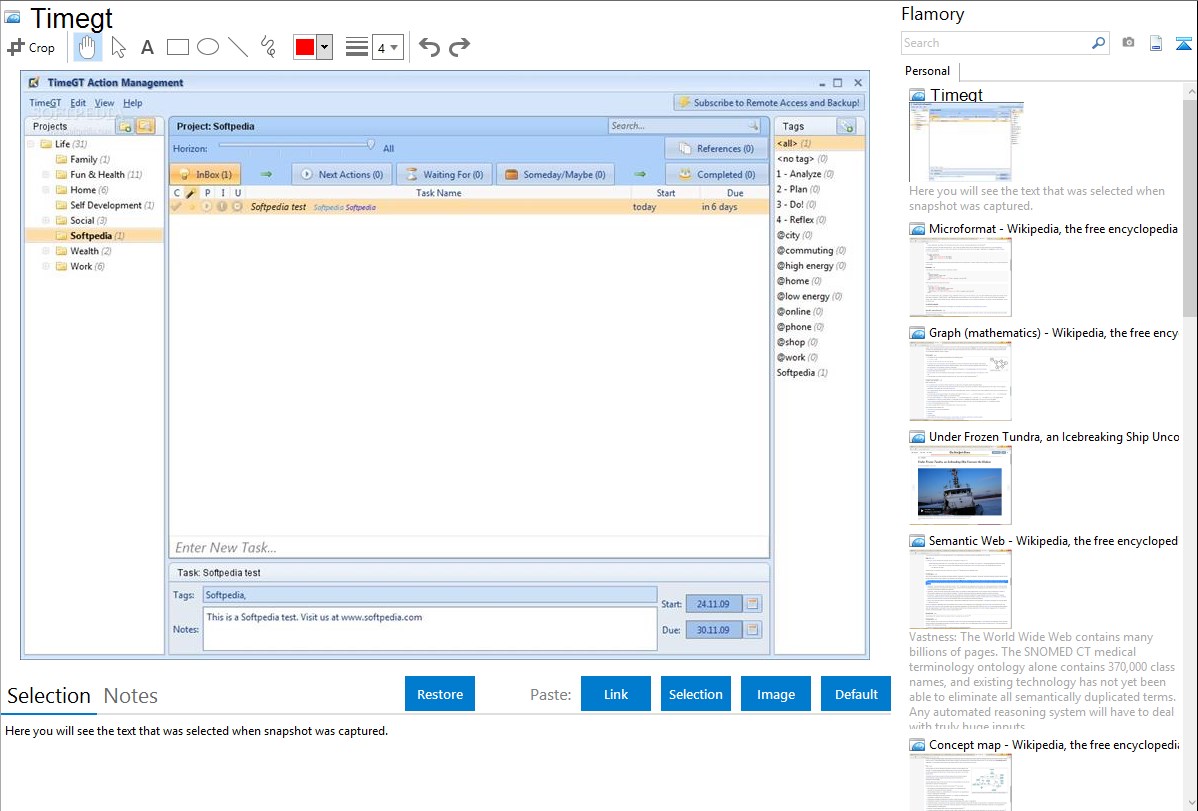This screenshot has width=1198, height=811.
Task: Open the Under Frozen Tundra snapshot thumbnail
Action: (960, 485)
